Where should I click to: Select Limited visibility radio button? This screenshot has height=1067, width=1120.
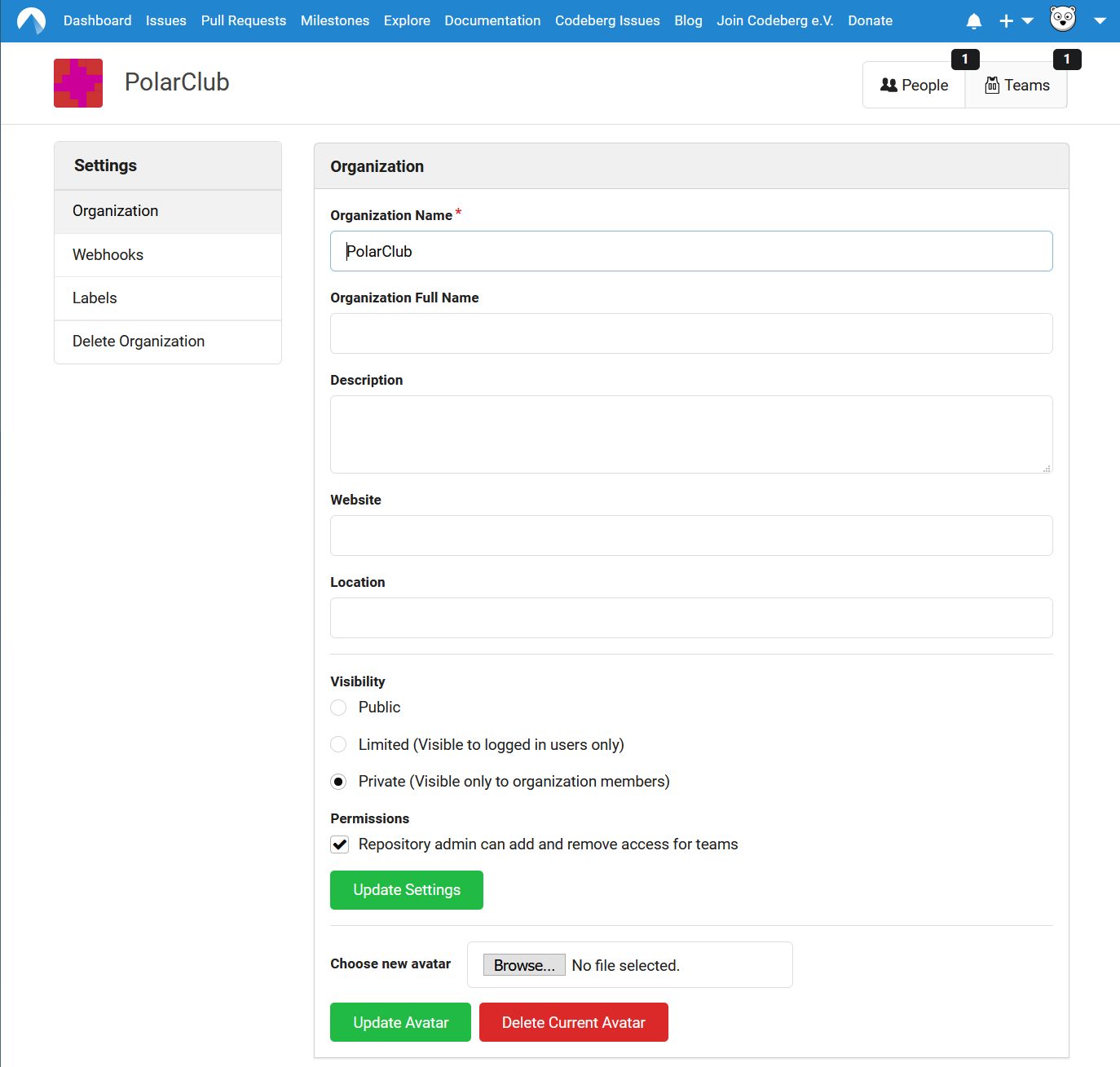[x=339, y=744]
